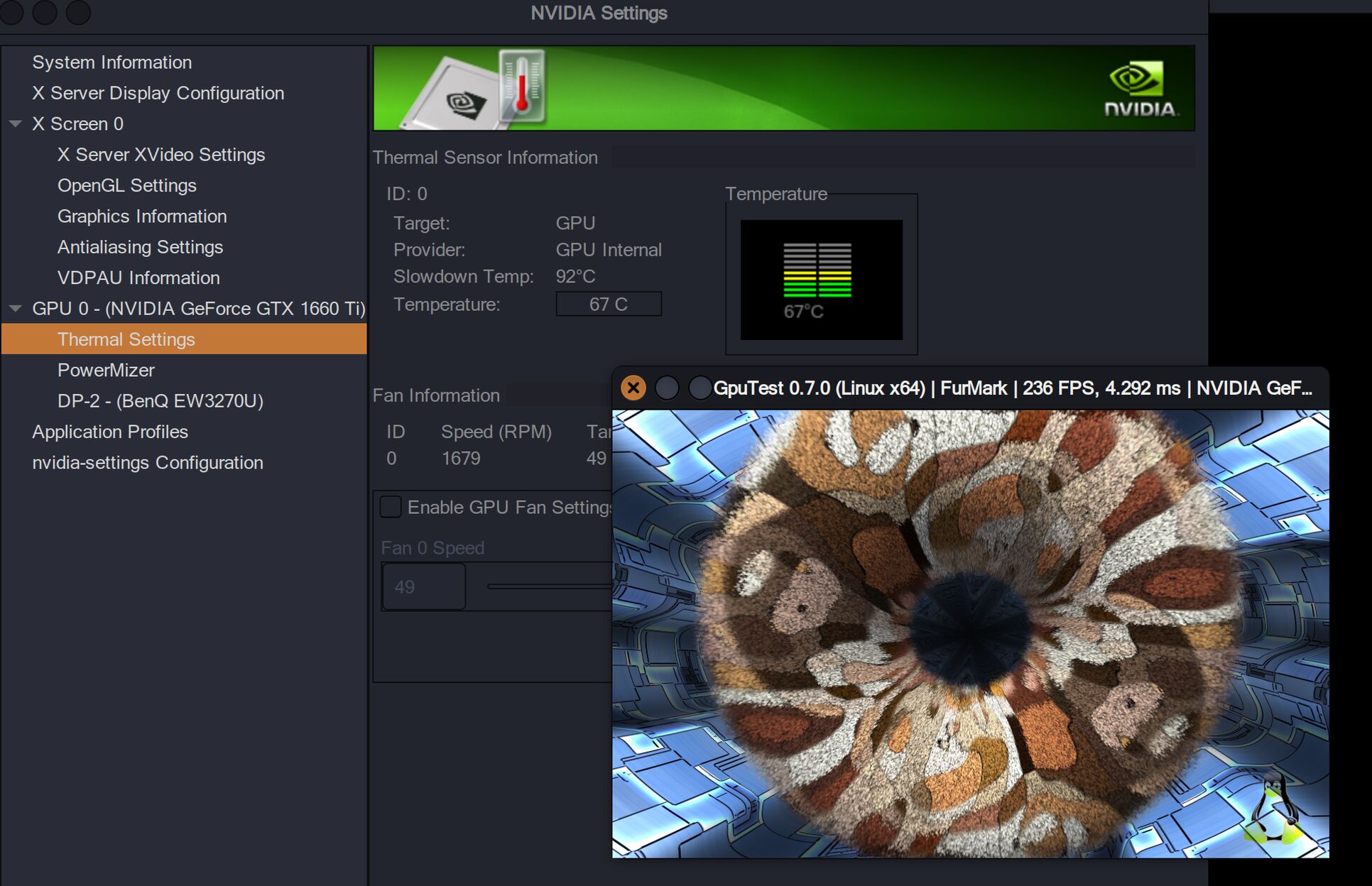This screenshot has height=886, width=1372.
Task: Click the GPU Internal provider value
Action: coord(609,250)
